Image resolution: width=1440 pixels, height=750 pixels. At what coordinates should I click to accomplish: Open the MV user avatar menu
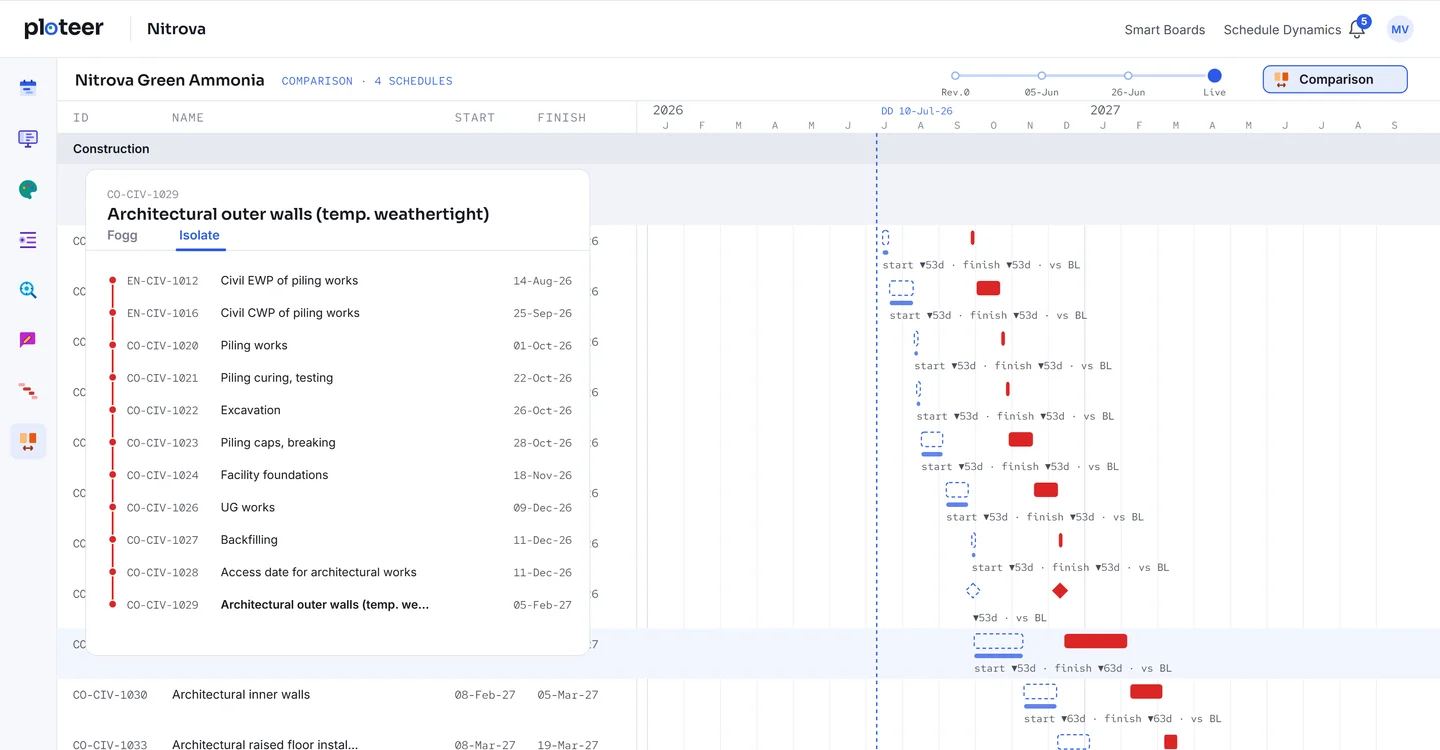tap(1400, 29)
